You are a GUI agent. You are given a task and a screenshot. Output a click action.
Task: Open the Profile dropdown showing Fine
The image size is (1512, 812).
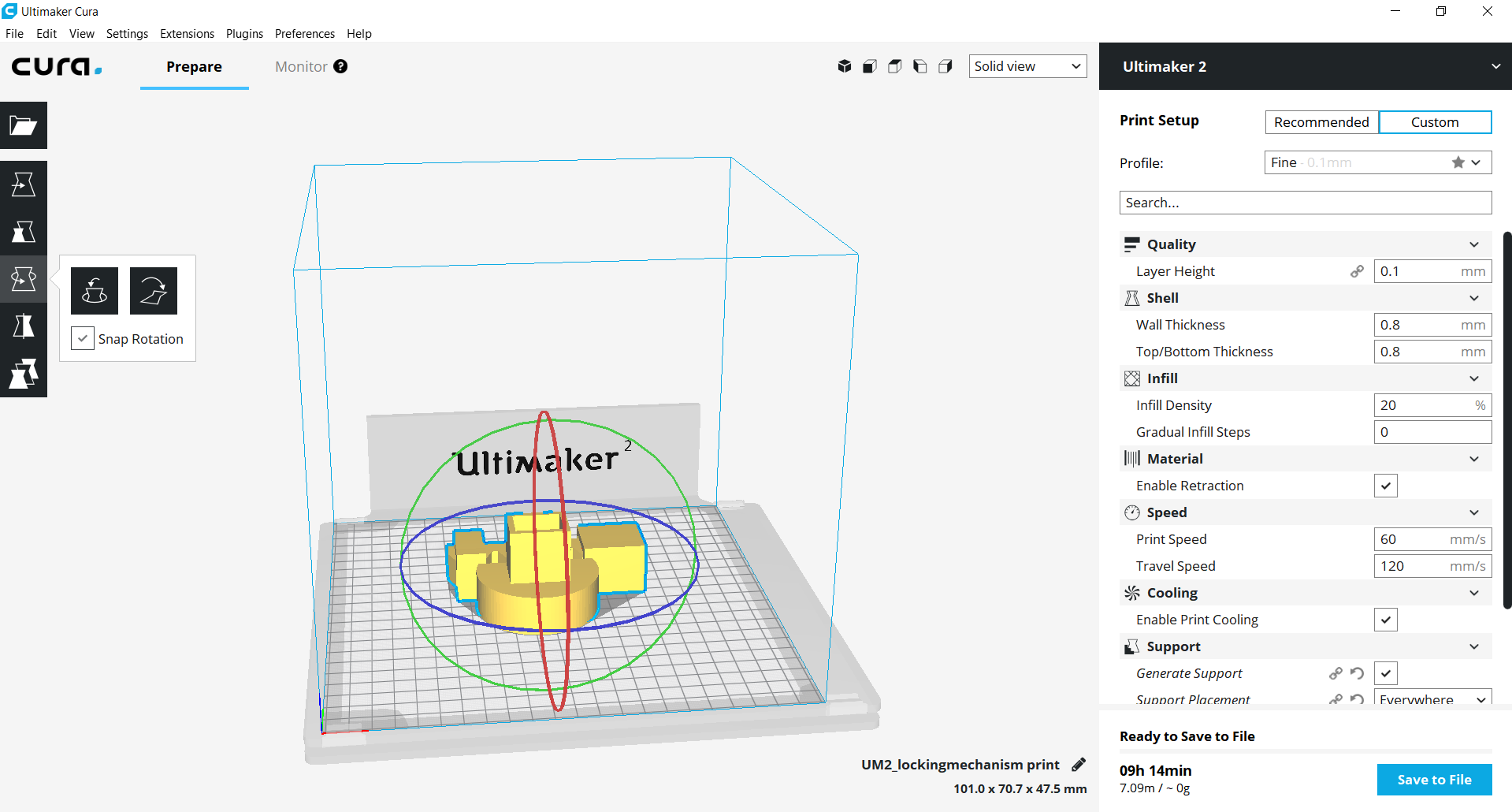[x=1378, y=162]
